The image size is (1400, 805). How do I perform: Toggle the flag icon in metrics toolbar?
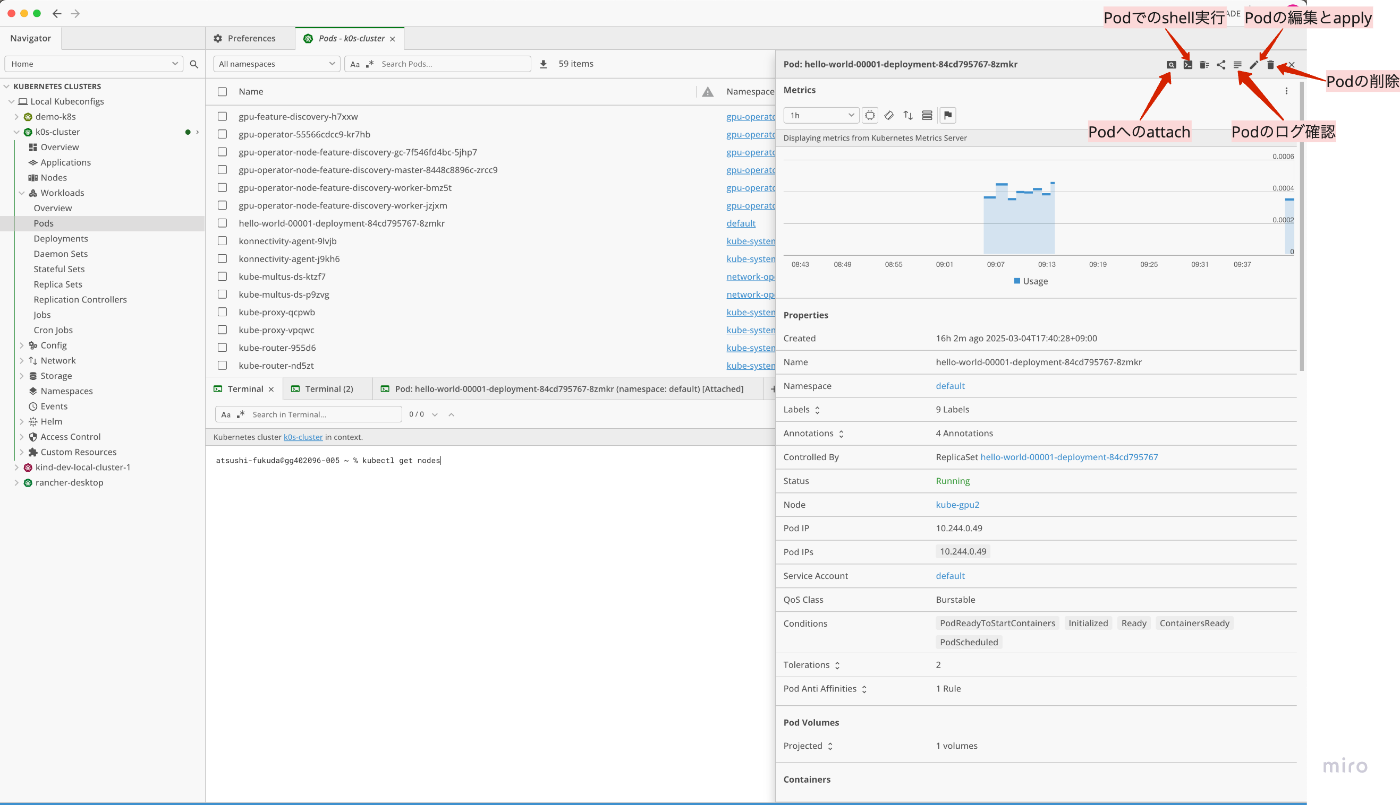click(x=947, y=115)
